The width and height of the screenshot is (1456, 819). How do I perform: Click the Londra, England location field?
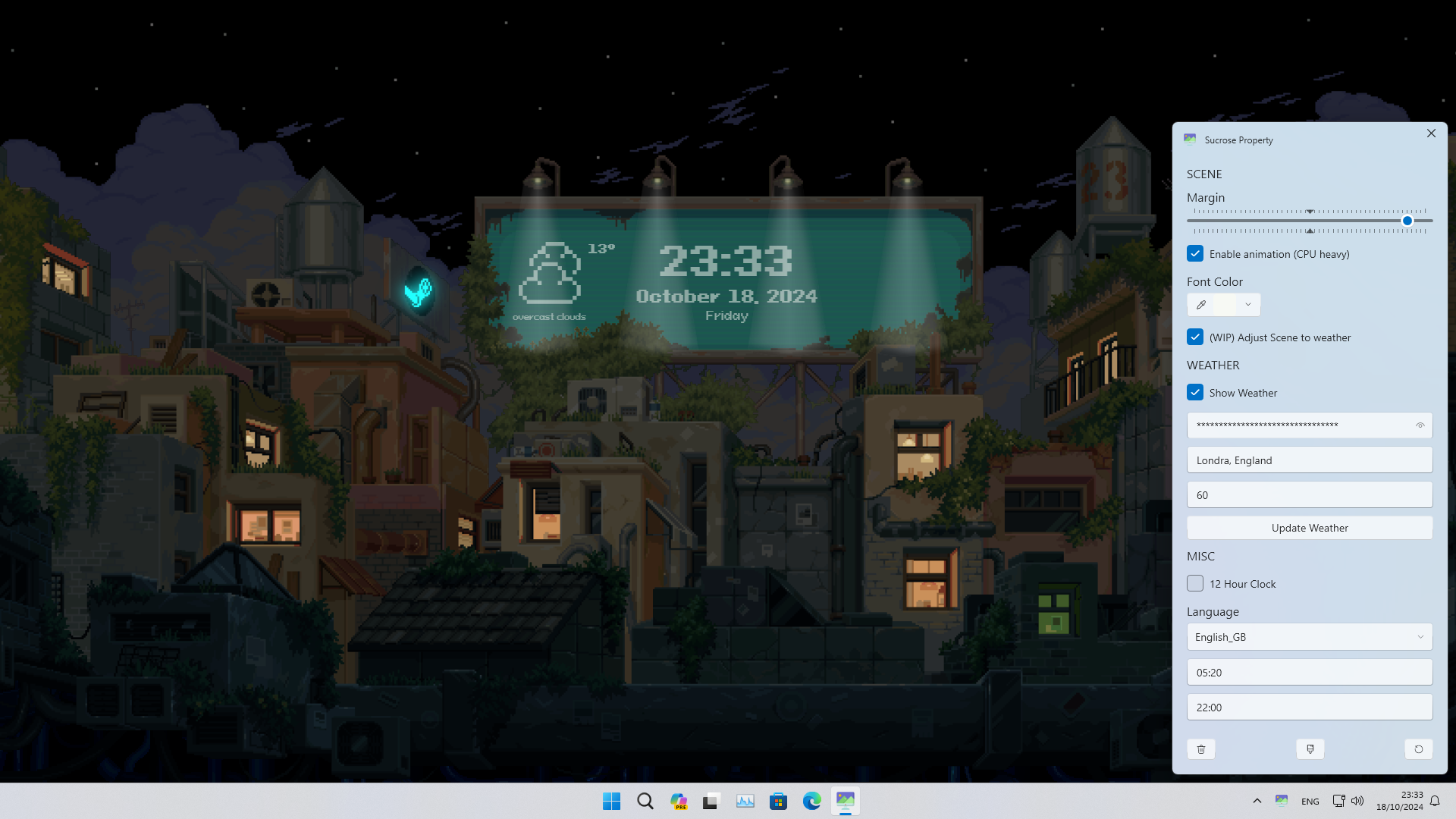point(1310,460)
